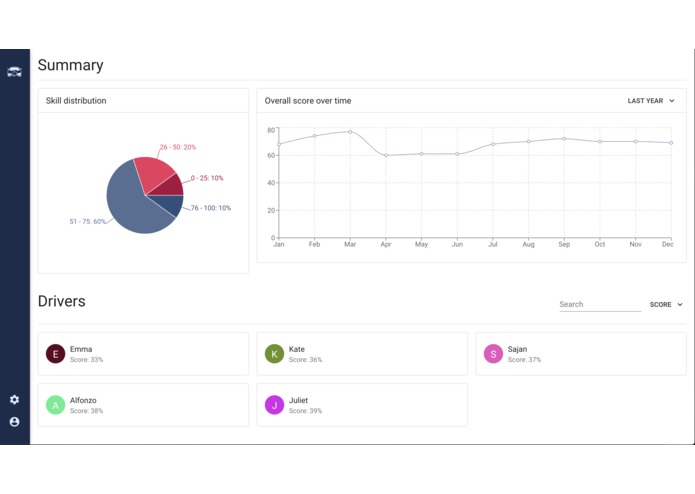Click the '80' y-axis label

pos(271,130)
